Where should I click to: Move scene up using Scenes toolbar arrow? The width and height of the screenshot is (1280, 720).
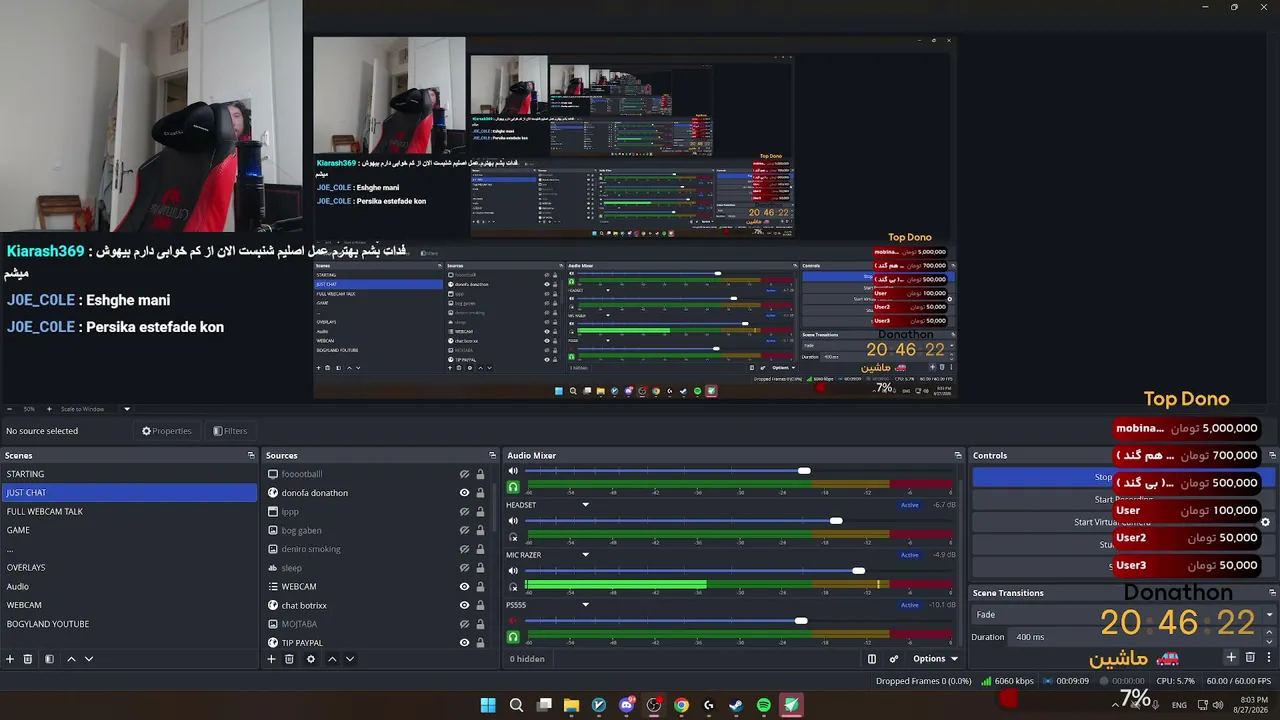[x=71, y=659]
